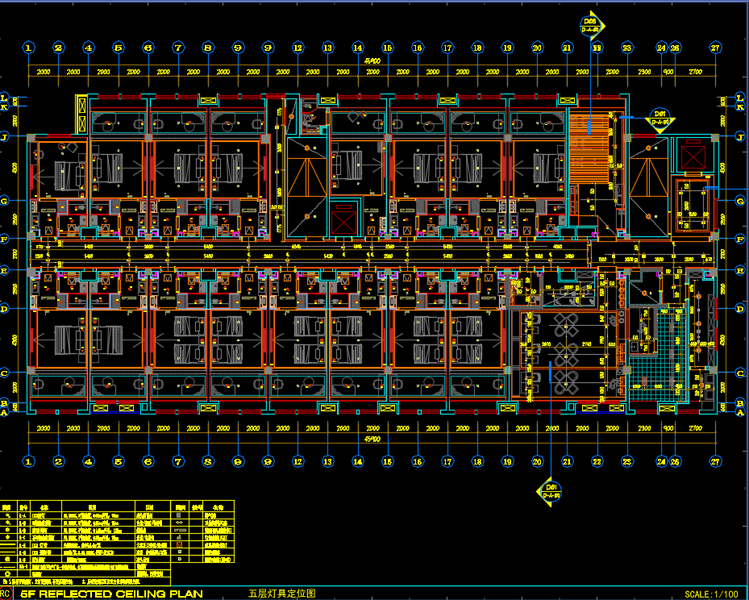
Task: Select the D01 section marker below the plan
Action: click(x=550, y=492)
